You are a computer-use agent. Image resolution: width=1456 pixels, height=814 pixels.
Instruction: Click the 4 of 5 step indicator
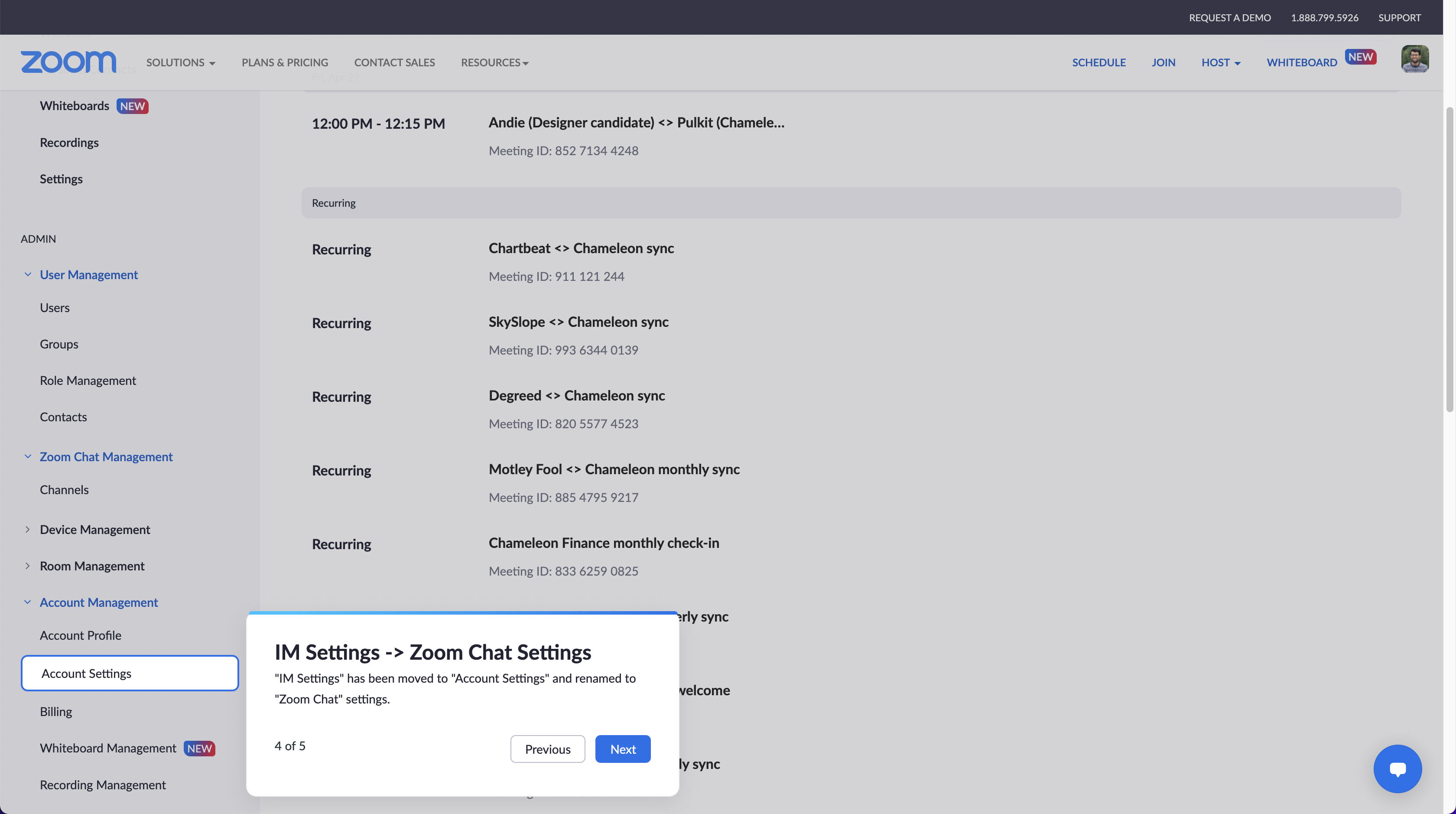290,746
